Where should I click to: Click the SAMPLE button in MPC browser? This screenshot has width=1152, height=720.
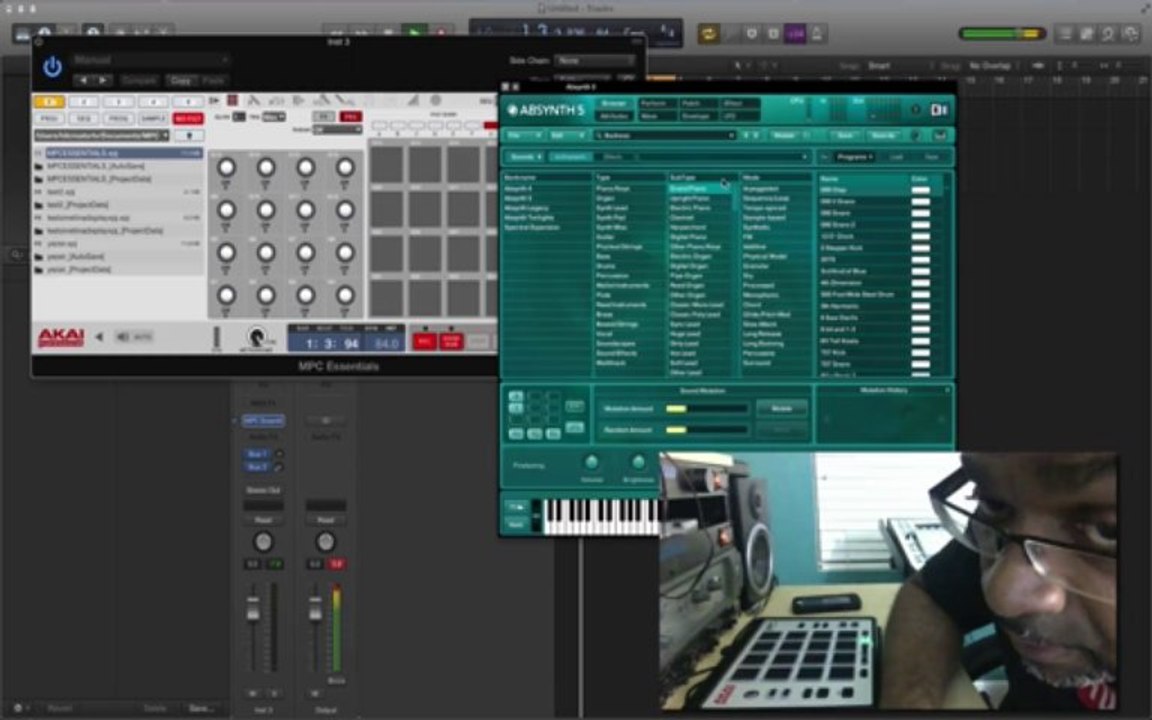[153, 118]
